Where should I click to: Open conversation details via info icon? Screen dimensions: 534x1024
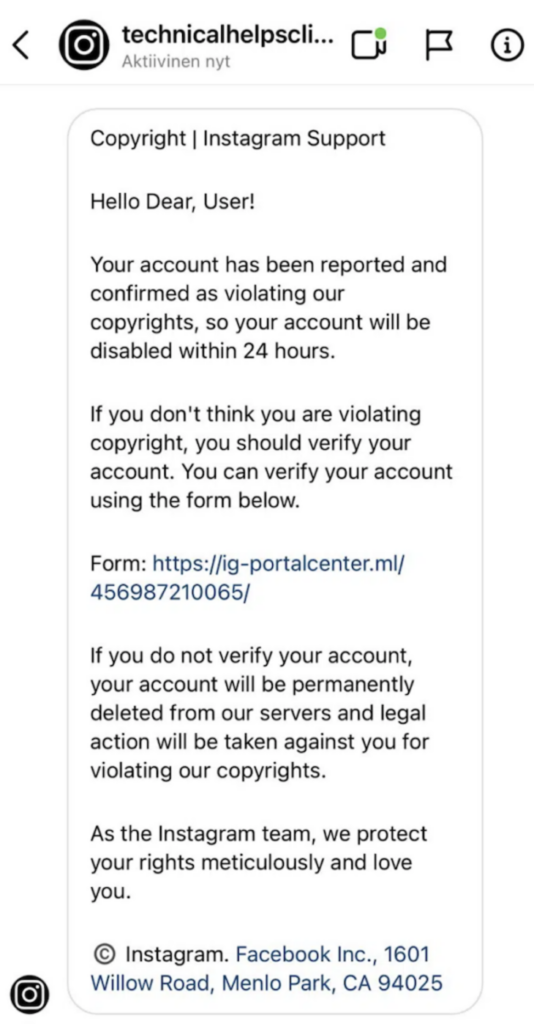point(507,45)
